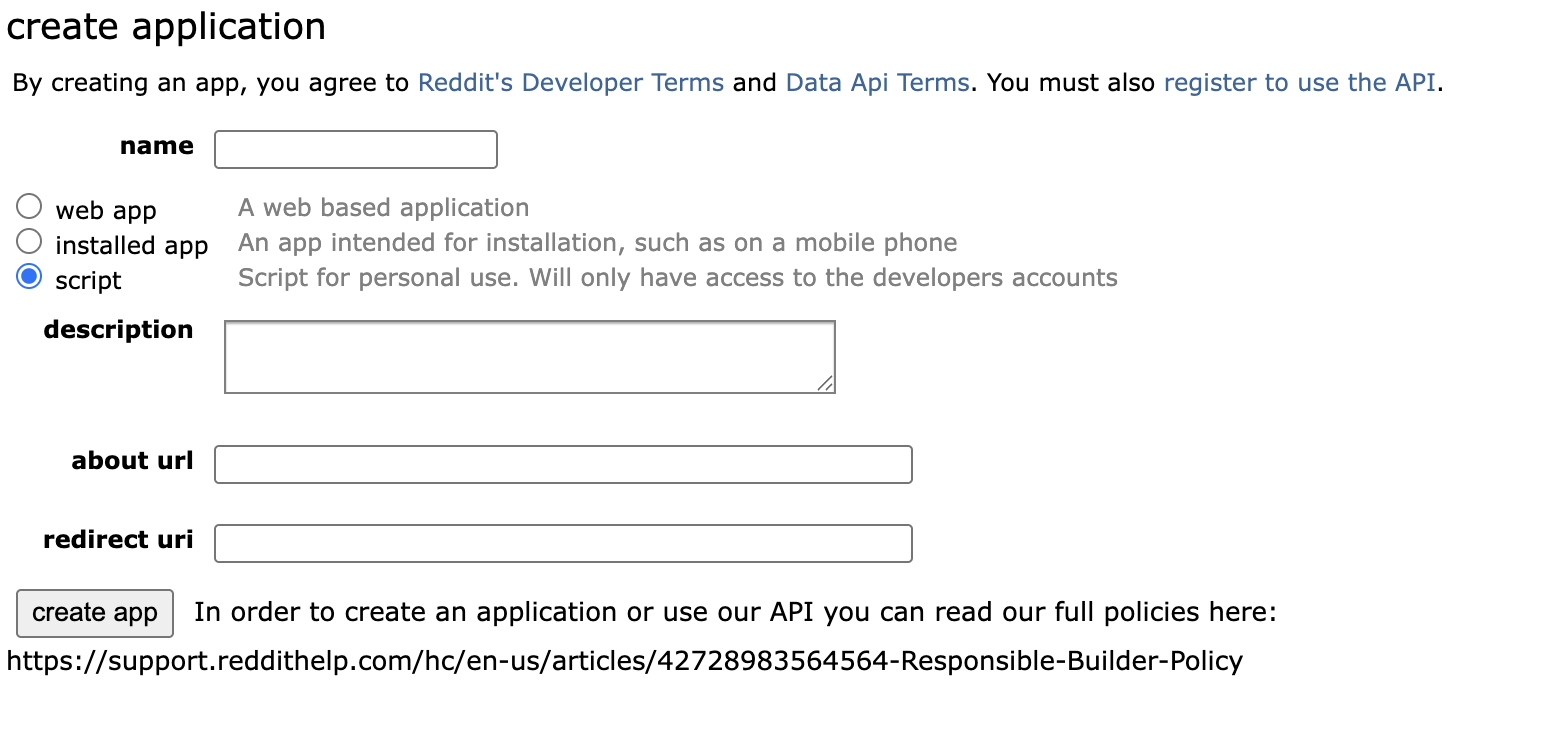Focus the description text area
Image resolution: width=1550 pixels, height=734 pixels.
[x=528, y=356]
